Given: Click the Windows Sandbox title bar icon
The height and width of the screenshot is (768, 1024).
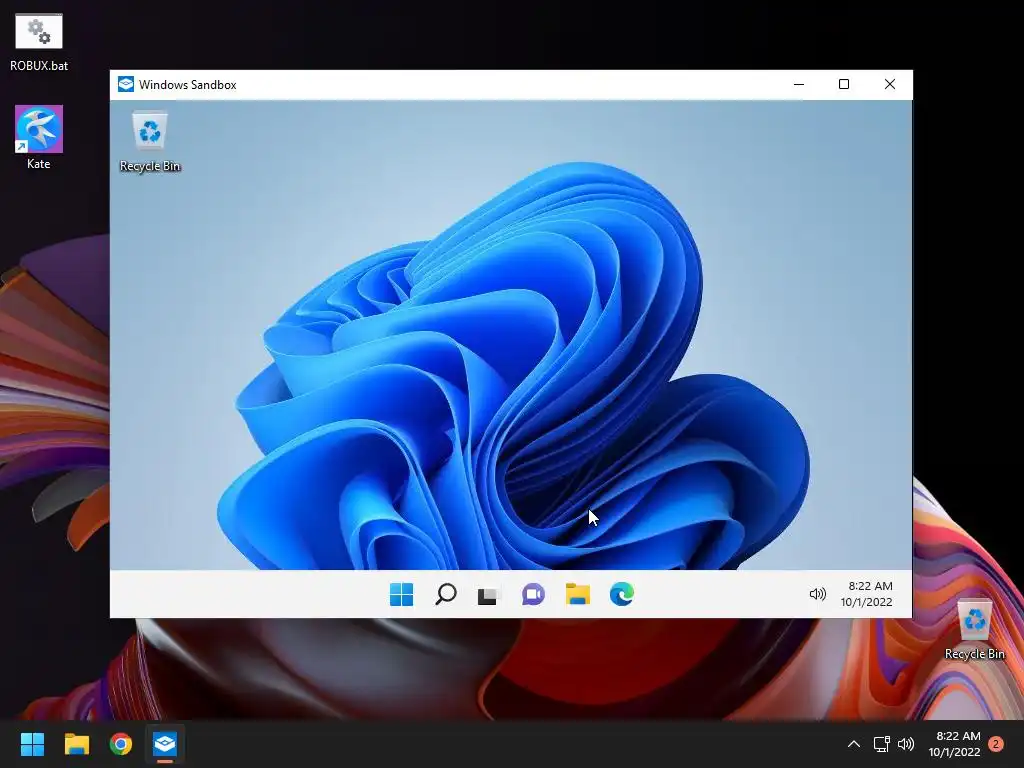Looking at the screenshot, I should pos(126,84).
